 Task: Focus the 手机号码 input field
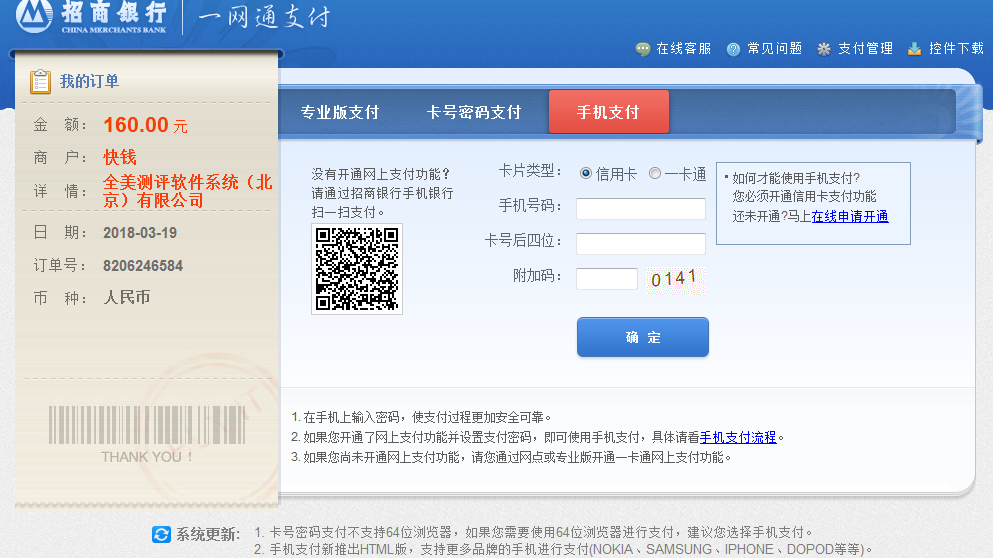(641, 208)
